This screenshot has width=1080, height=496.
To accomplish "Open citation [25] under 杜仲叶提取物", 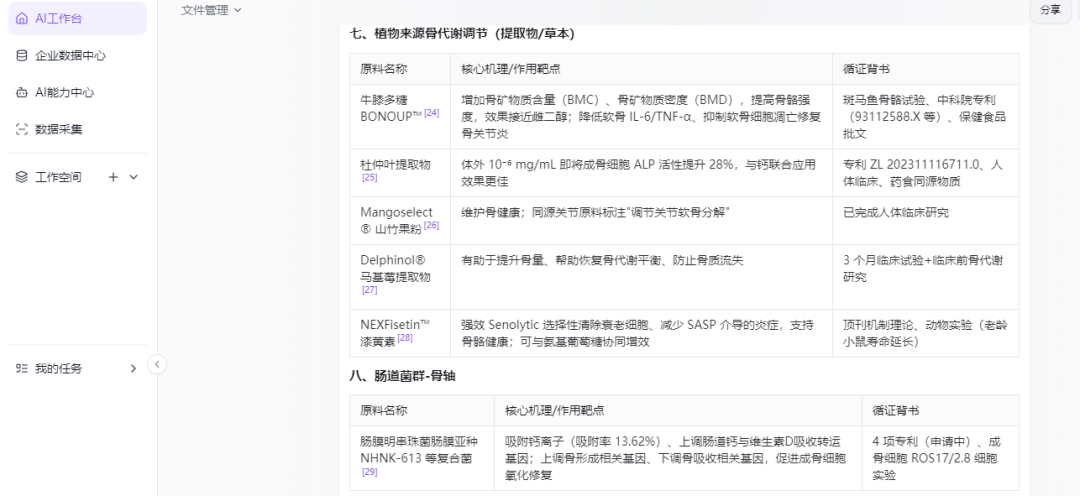I will click(369, 178).
